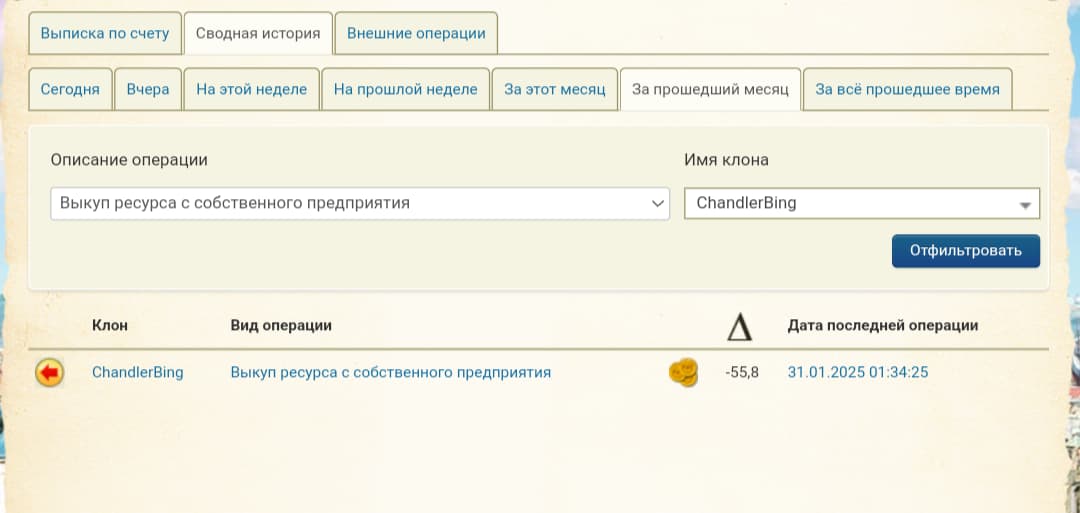Click Выкуп ресурса с собственного предприятия link
Viewport: 1080px width, 513px height.
pos(390,372)
